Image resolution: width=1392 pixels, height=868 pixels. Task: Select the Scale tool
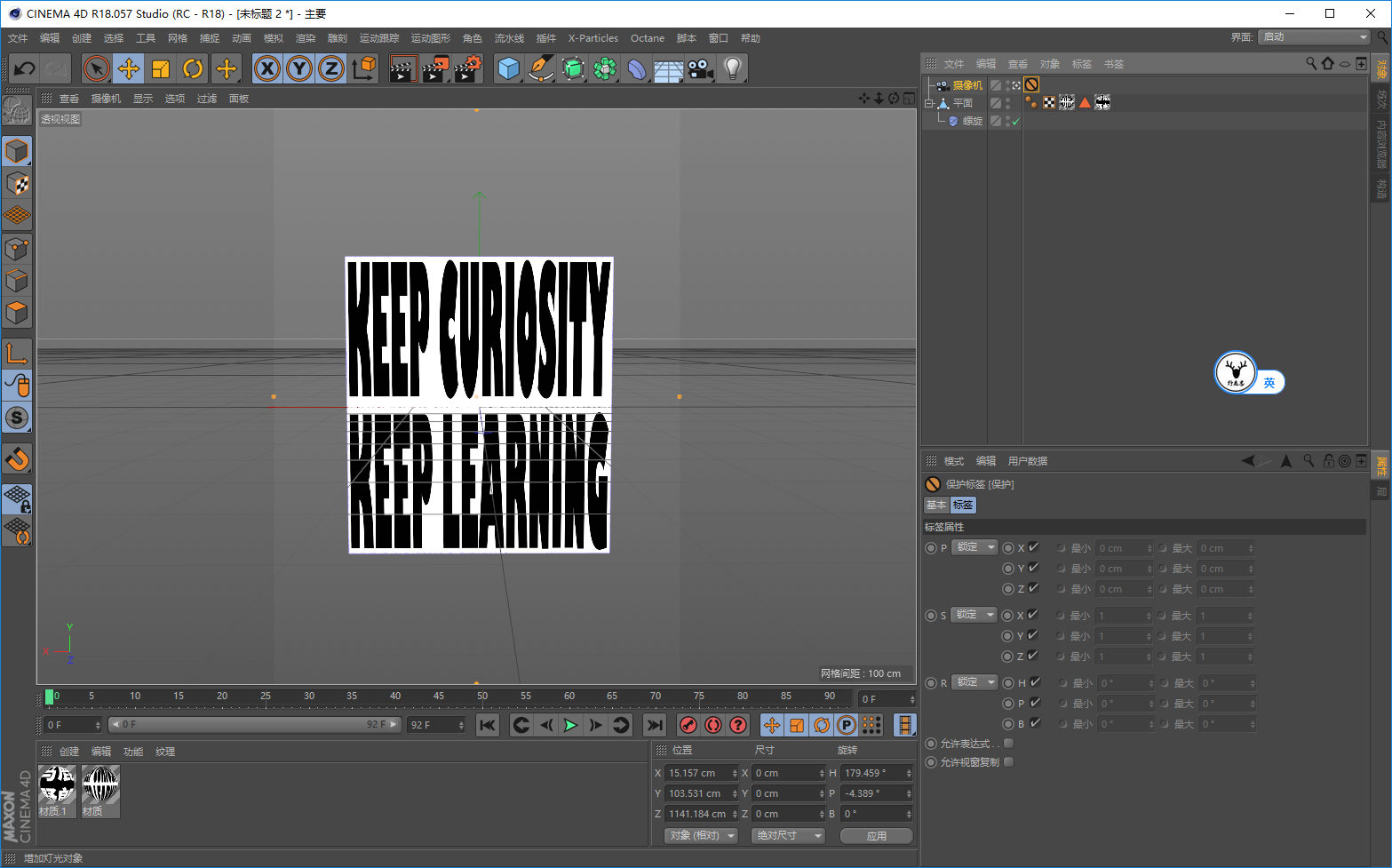[161, 68]
